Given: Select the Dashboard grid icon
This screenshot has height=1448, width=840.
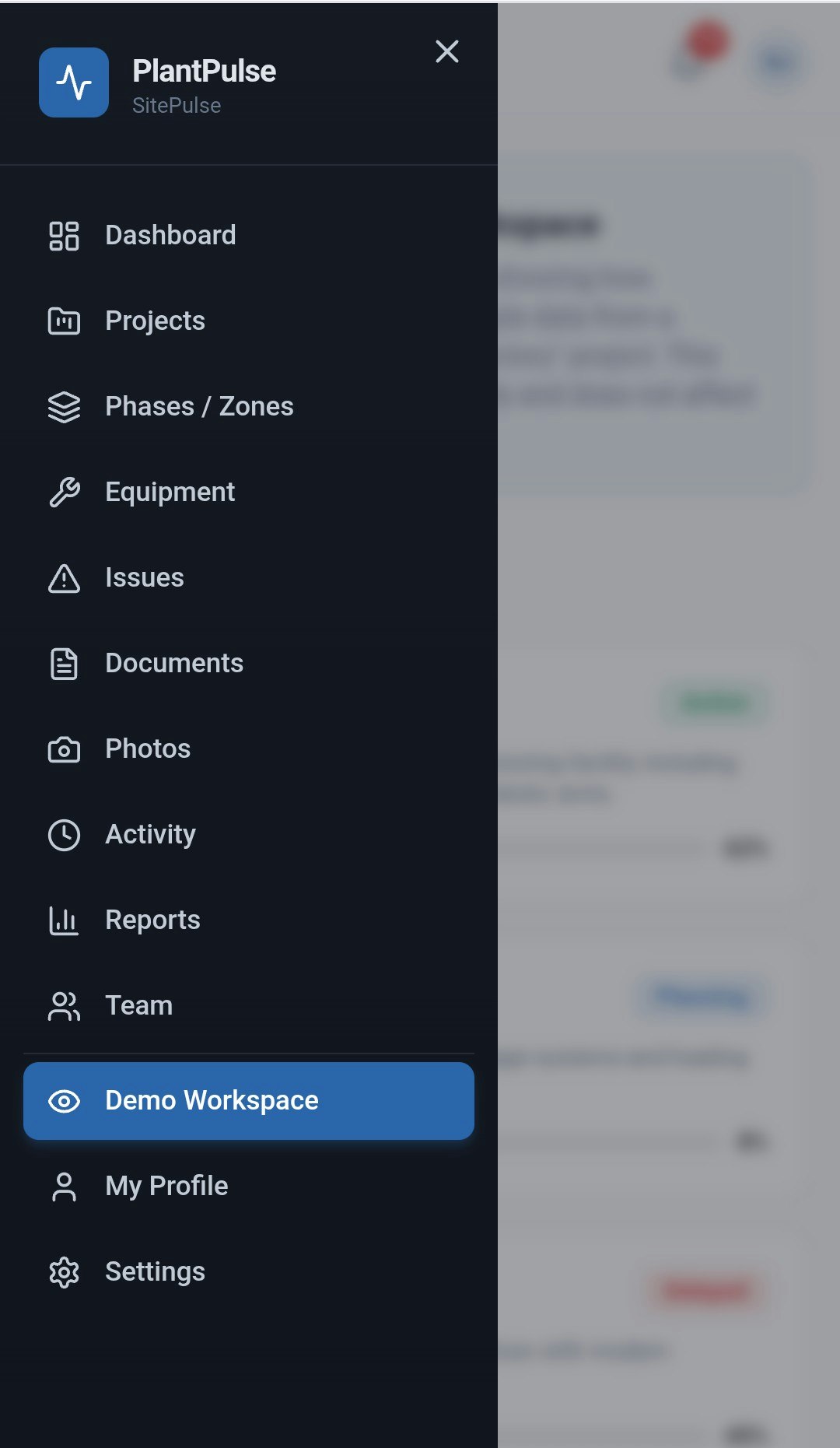Looking at the screenshot, I should point(65,236).
